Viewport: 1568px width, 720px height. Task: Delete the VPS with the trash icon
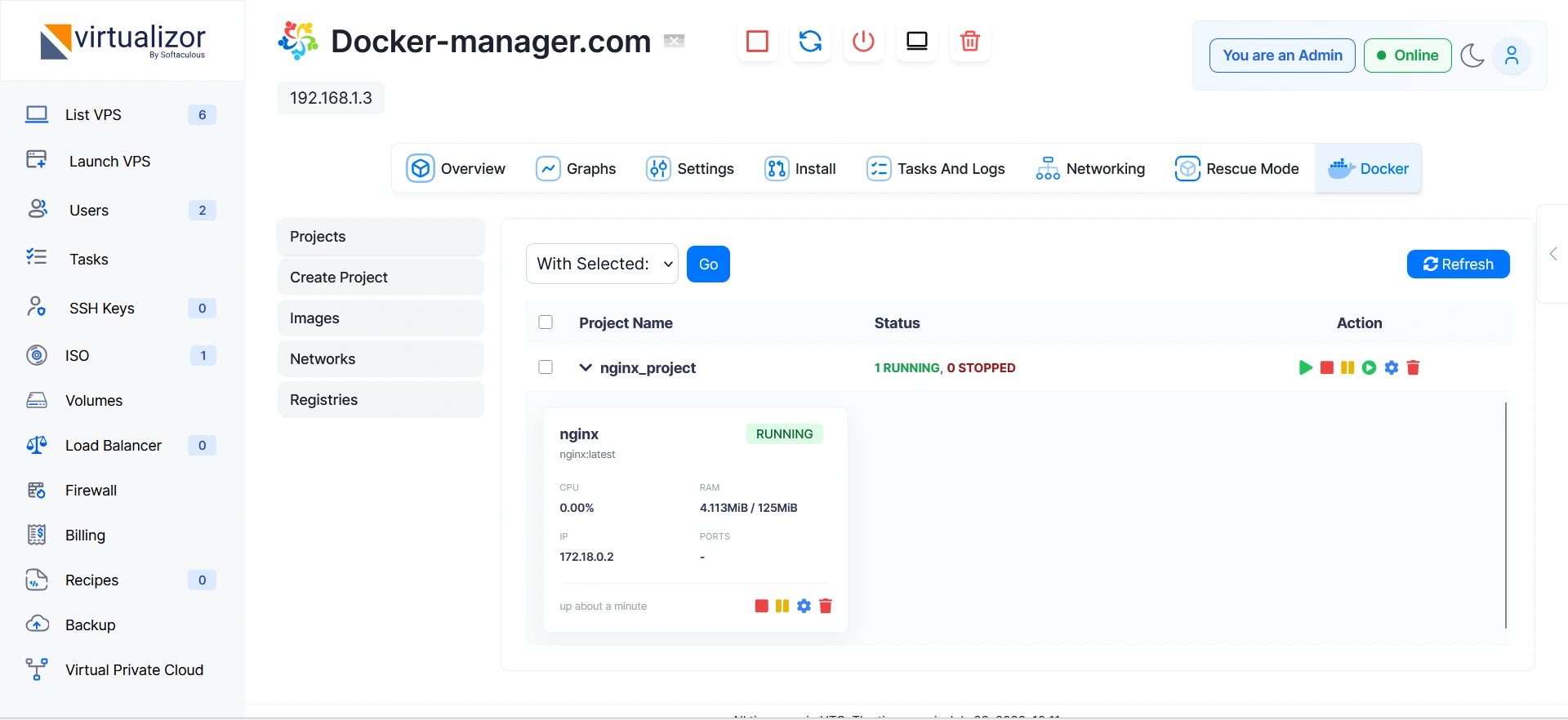[970, 41]
